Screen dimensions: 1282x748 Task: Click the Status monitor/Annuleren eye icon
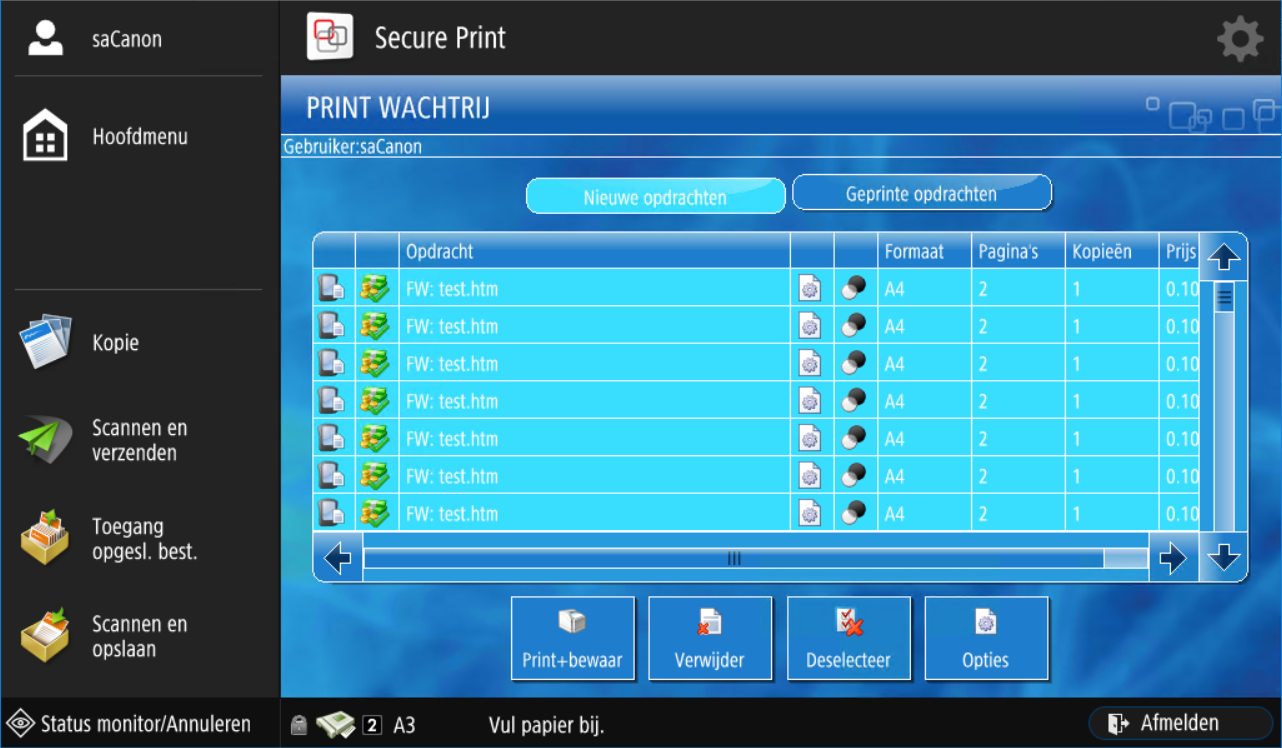coord(20,723)
